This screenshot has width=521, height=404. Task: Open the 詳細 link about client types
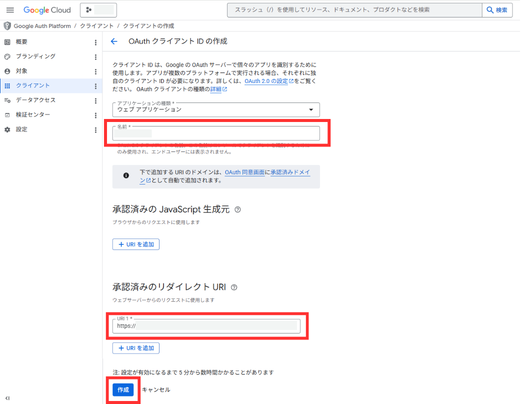(x=218, y=89)
